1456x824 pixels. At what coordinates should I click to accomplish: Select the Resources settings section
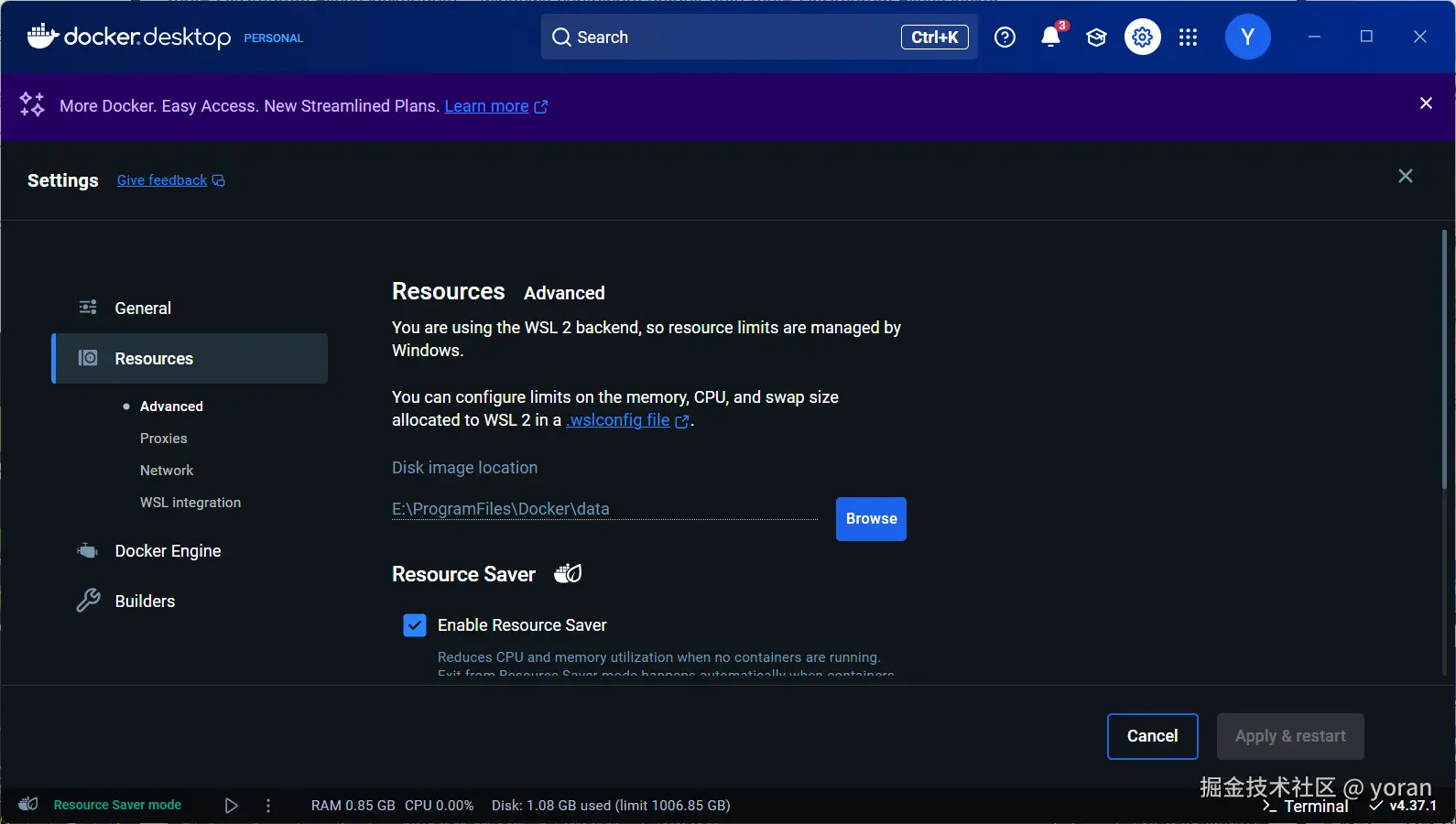(x=190, y=359)
